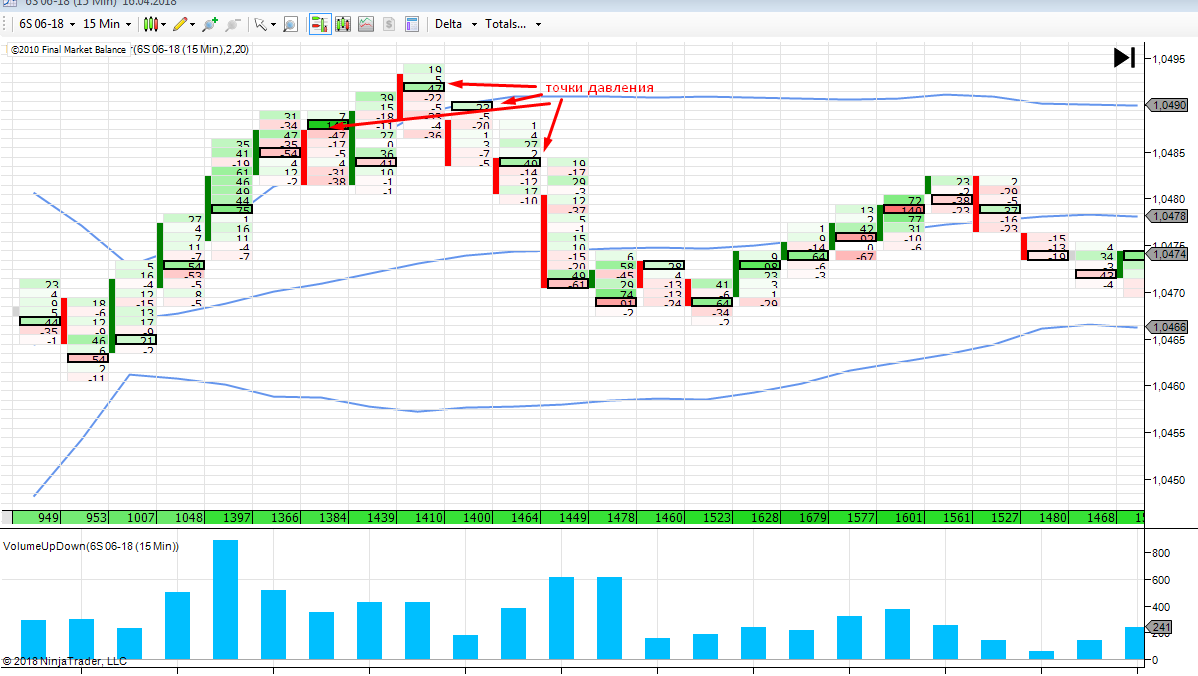Click the jump-to-latest-bar arrow on chart
This screenshot has width=1198, height=676.
pyautogui.click(x=1124, y=57)
